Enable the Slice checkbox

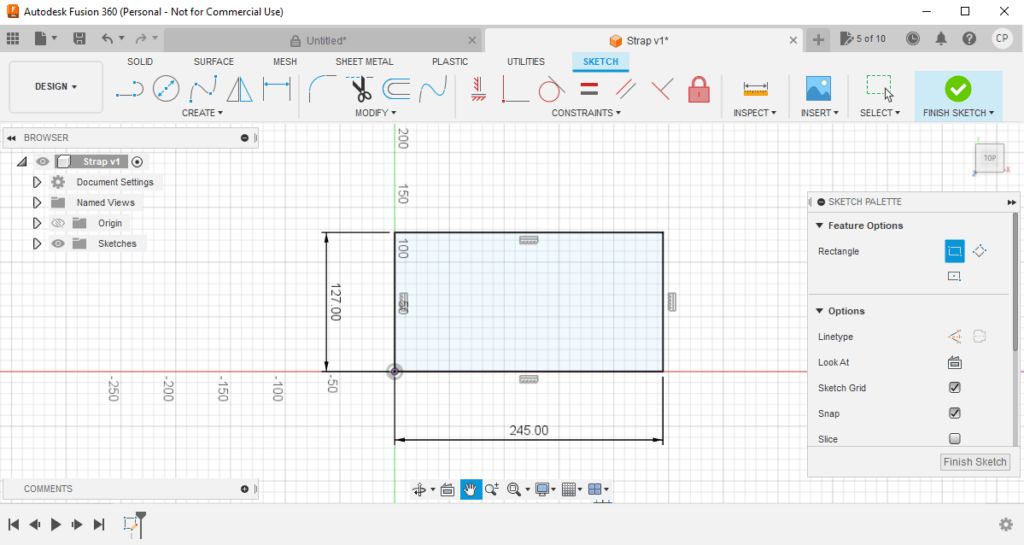click(x=954, y=439)
